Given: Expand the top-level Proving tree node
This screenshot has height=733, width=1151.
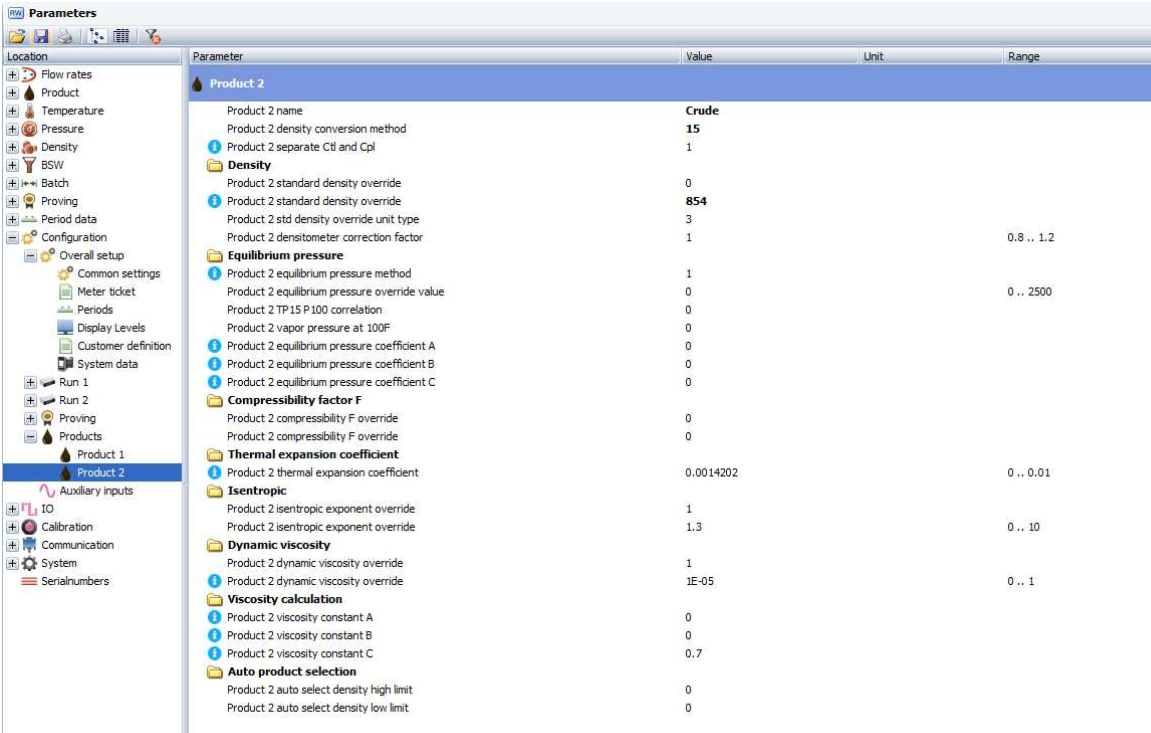Looking at the screenshot, I should click(x=12, y=201).
